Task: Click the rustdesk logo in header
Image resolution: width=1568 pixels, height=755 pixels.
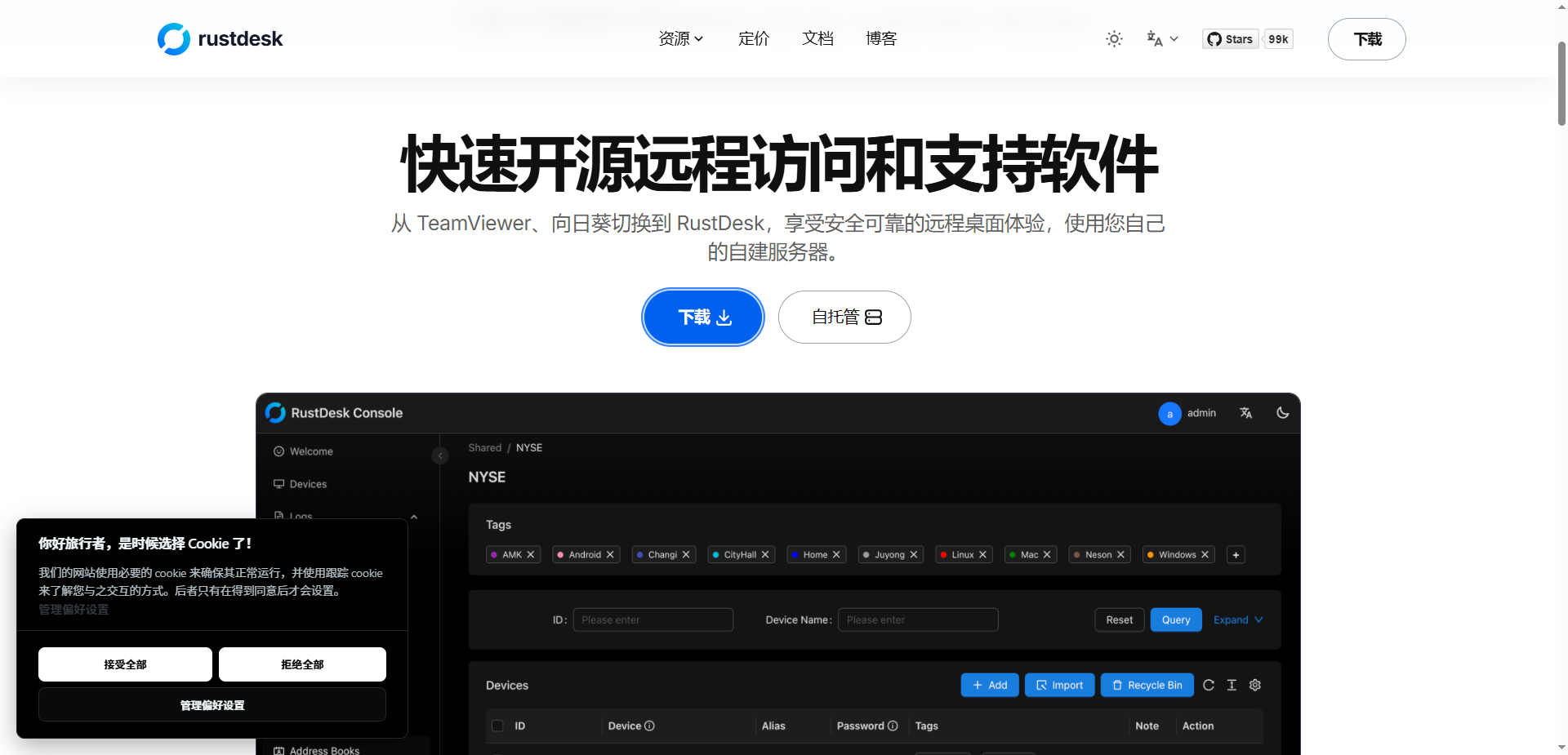Action: click(220, 38)
